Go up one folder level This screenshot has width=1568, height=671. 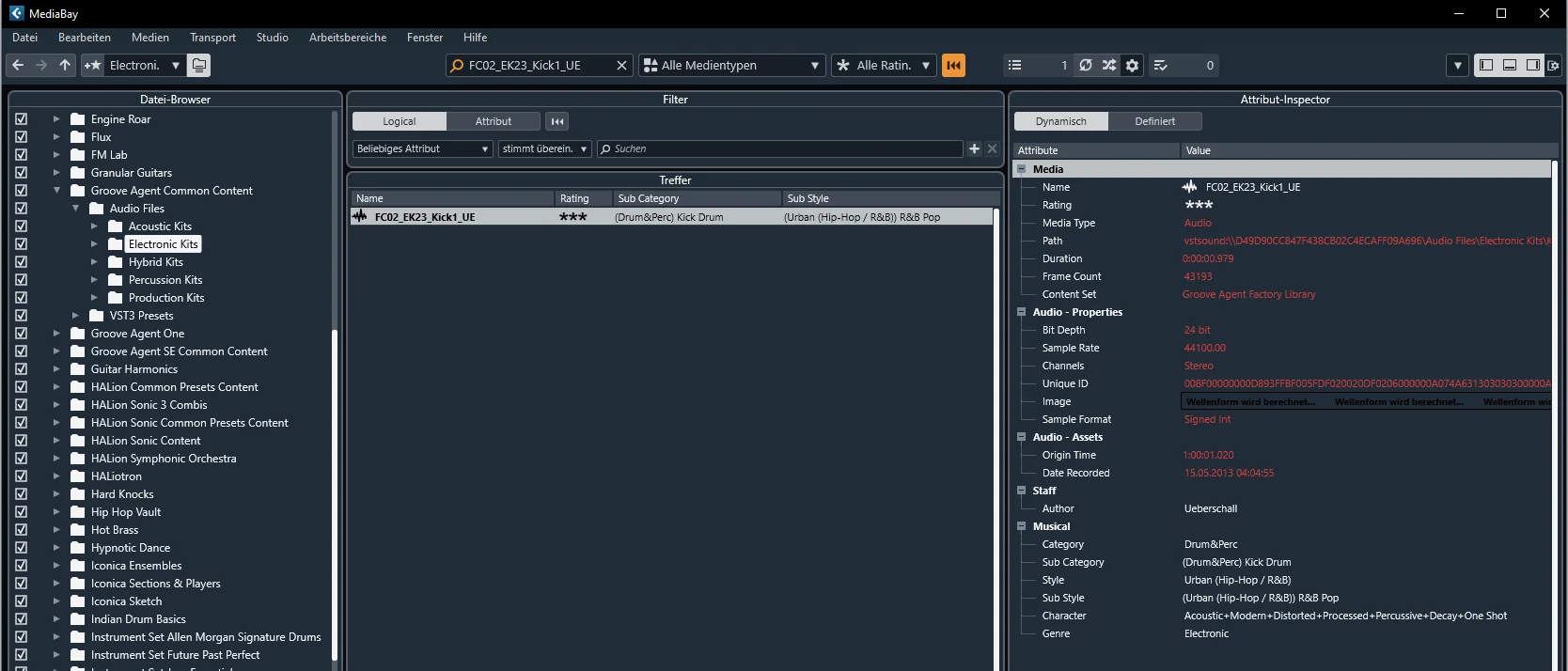[x=65, y=65]
